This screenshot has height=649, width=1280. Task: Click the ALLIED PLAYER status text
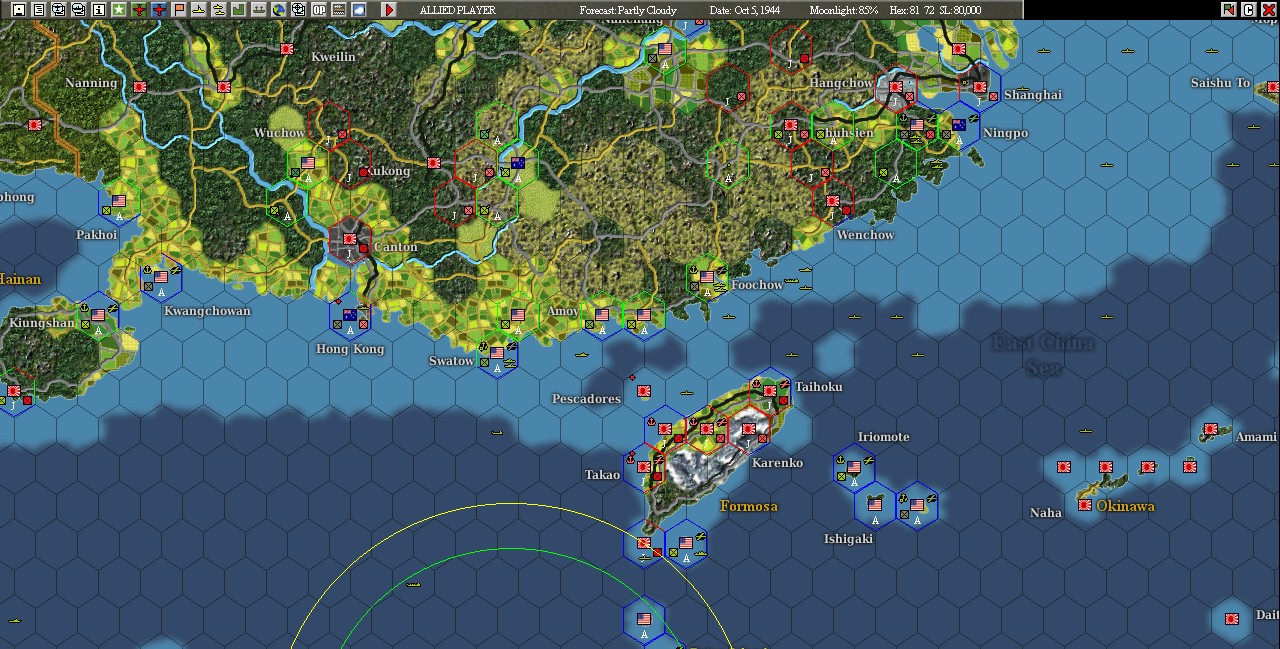click(x=458, y=10)
